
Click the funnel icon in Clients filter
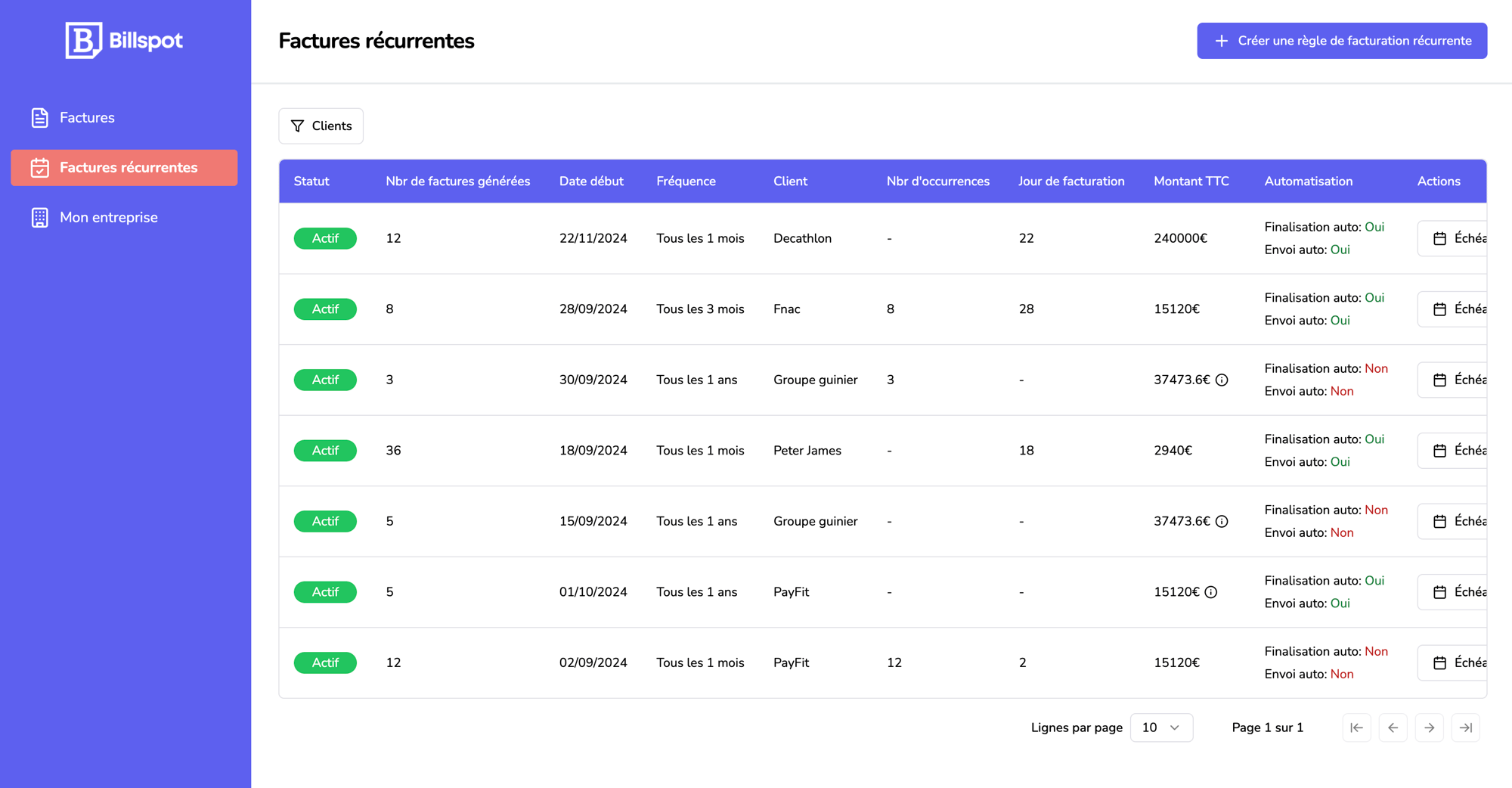click(x=298, y=126)
